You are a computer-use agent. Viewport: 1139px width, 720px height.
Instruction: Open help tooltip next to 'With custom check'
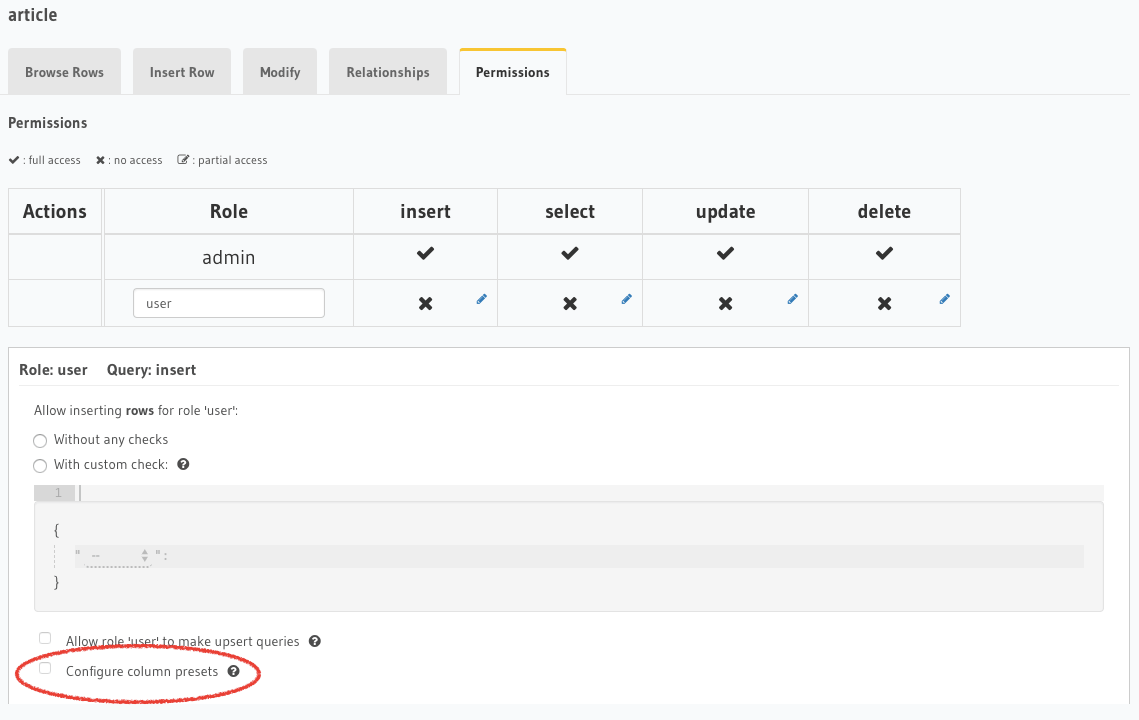point(183,464)
